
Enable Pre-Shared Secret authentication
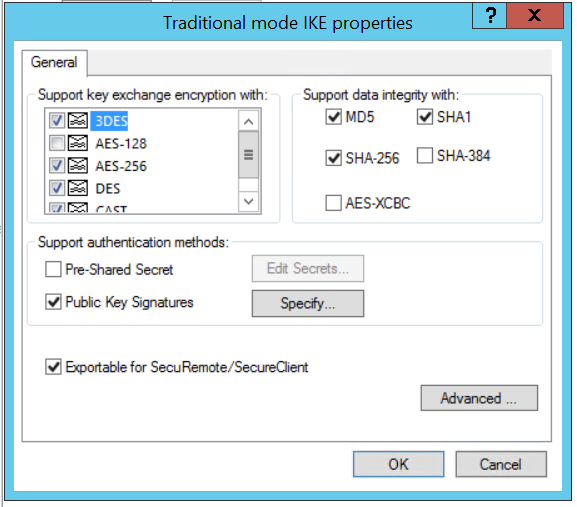[53, 269]
